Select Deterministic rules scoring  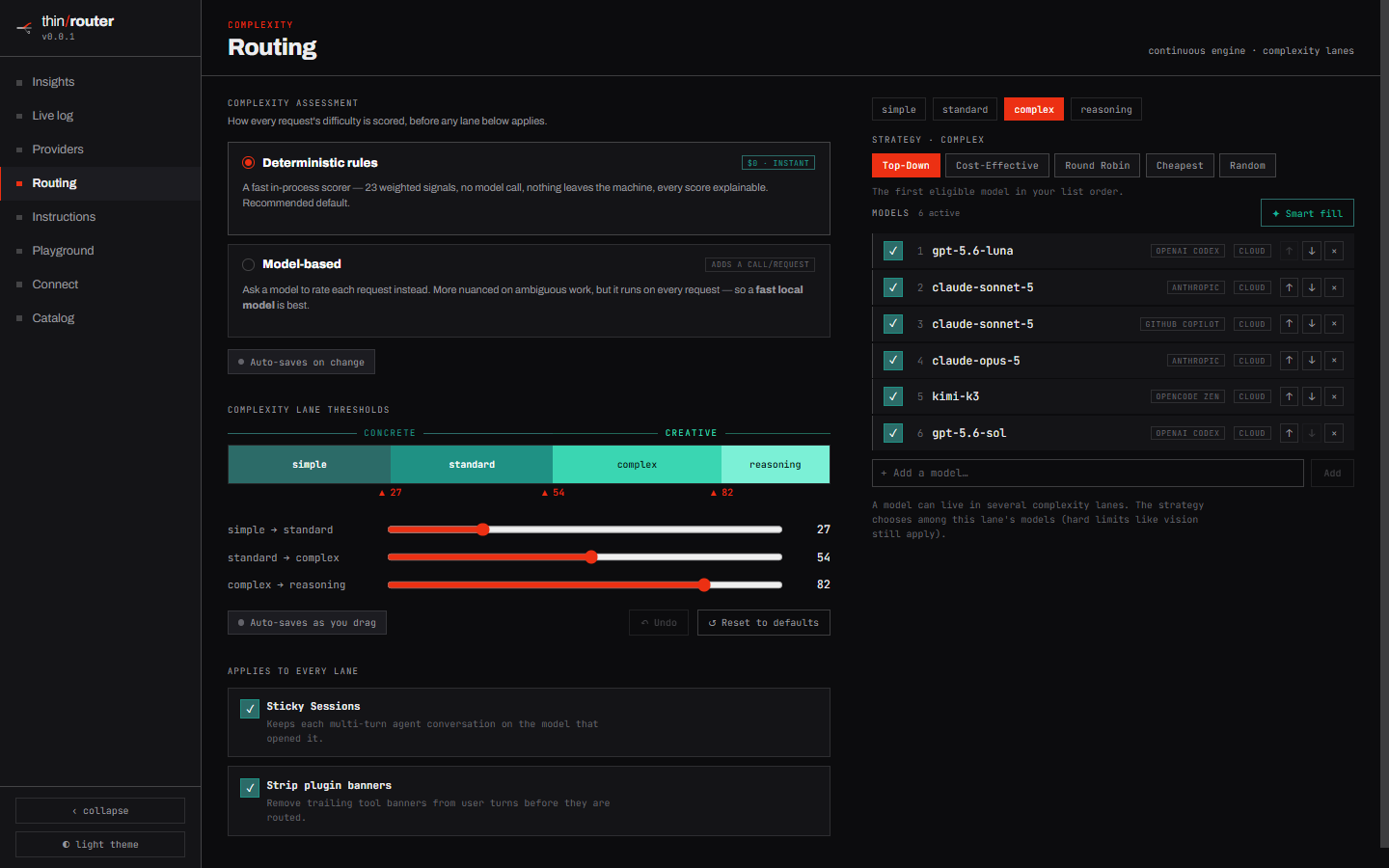point(248,163)
